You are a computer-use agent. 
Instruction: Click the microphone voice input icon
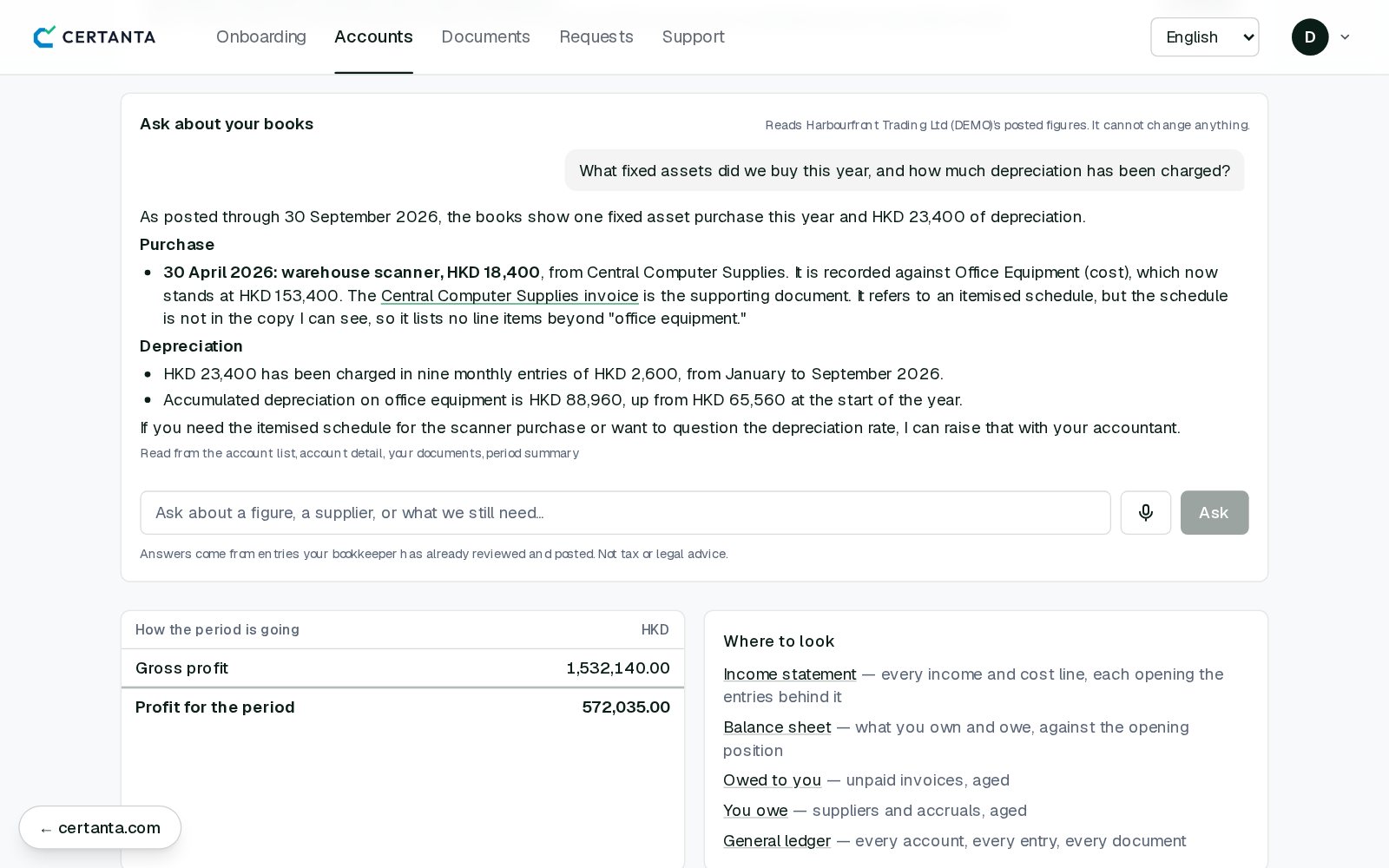1145,512
